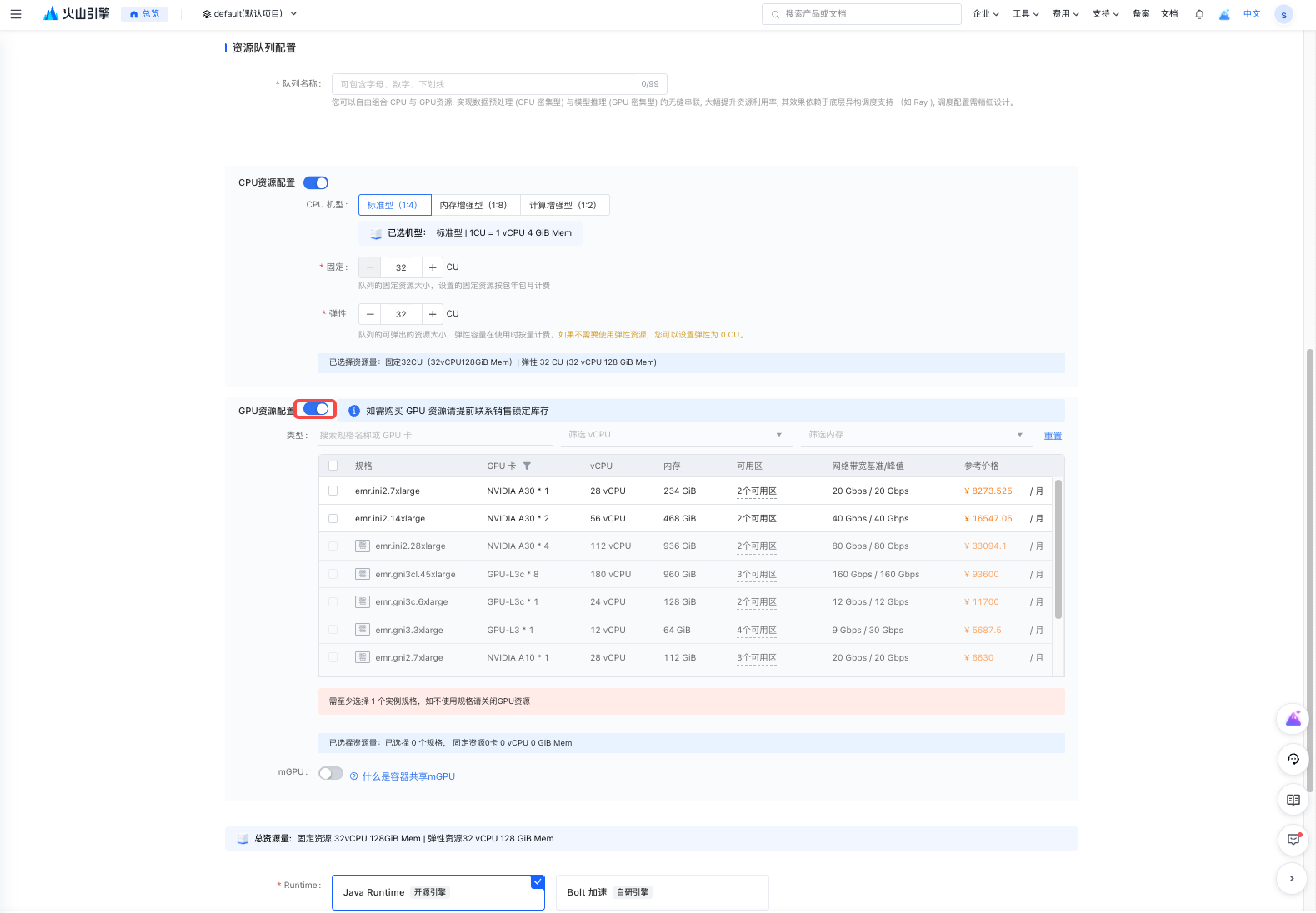
Task: Open the user avatar menu
Action: coord(1283,14)
